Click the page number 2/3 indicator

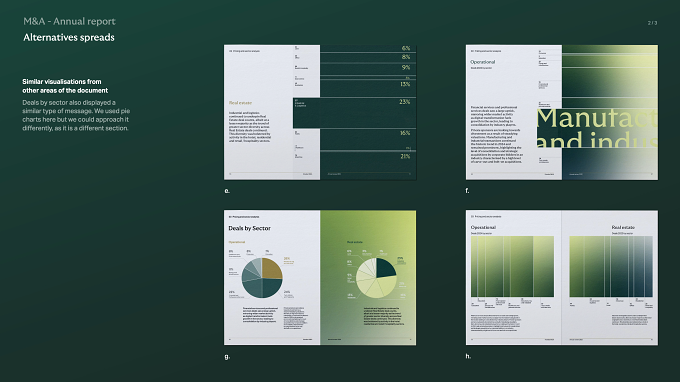[x=652, y=23]
